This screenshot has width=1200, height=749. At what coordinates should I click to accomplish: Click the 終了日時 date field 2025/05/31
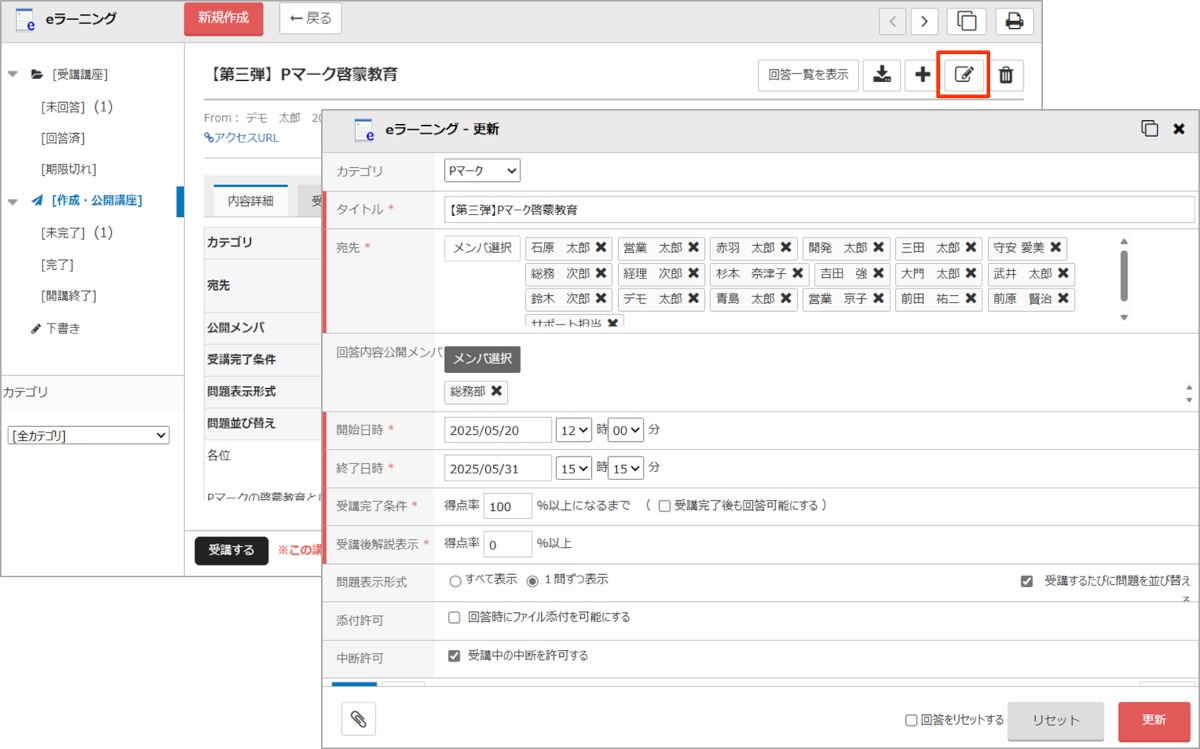(x=498, y=468)
